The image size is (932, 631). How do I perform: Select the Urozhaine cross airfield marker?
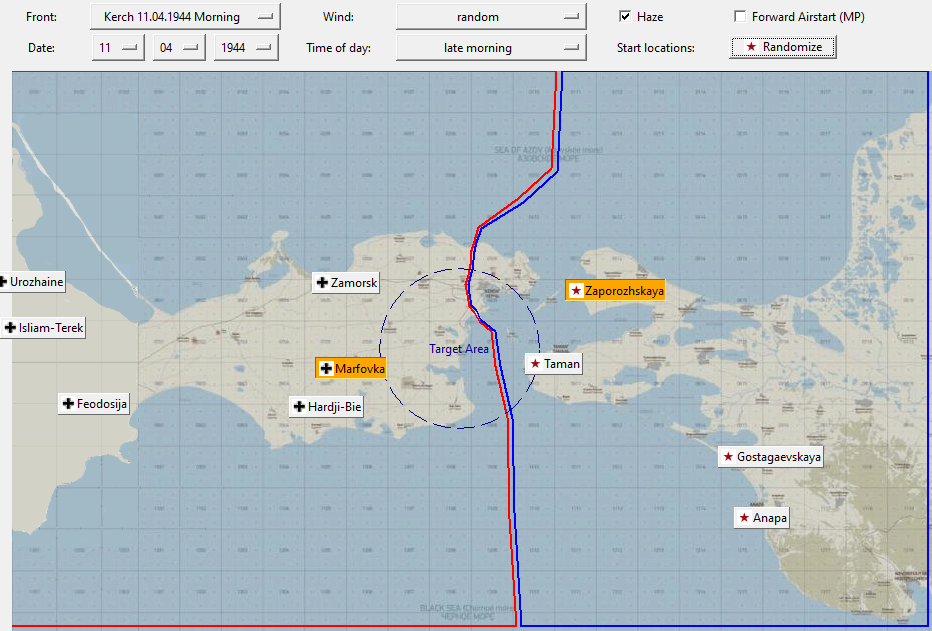point(32,282)
